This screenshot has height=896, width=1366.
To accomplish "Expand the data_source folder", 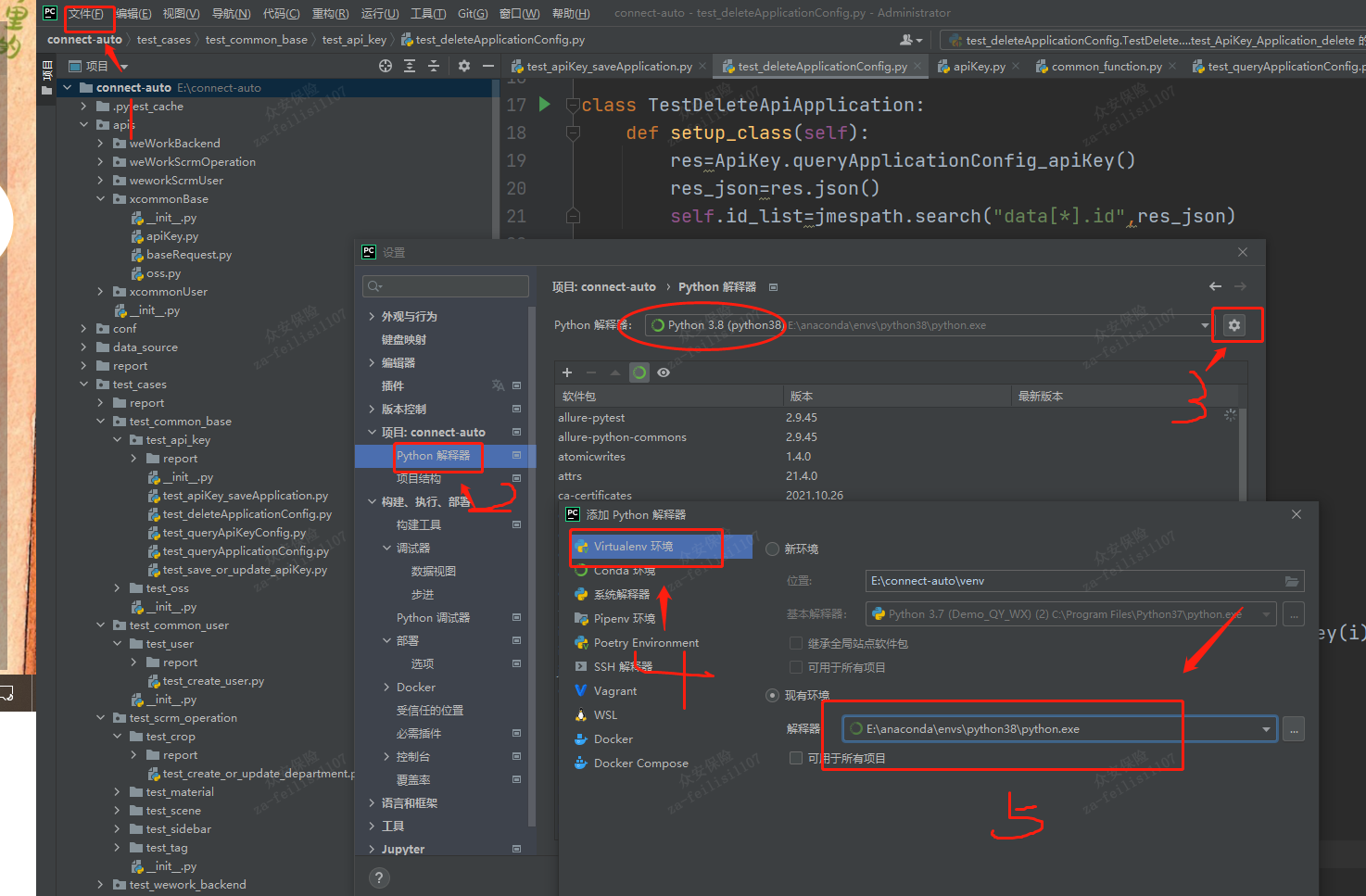I will tap(84, 347).
